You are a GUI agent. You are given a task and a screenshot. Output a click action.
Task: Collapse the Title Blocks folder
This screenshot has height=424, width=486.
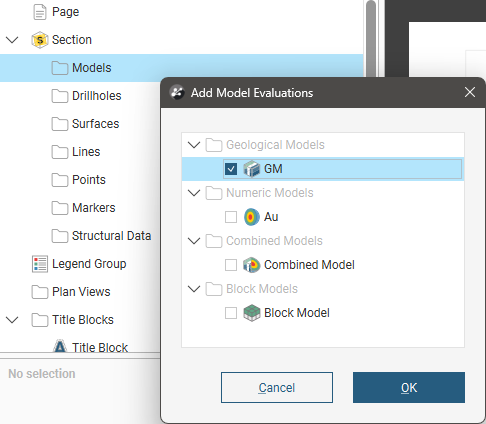click(x=12, y=320)
